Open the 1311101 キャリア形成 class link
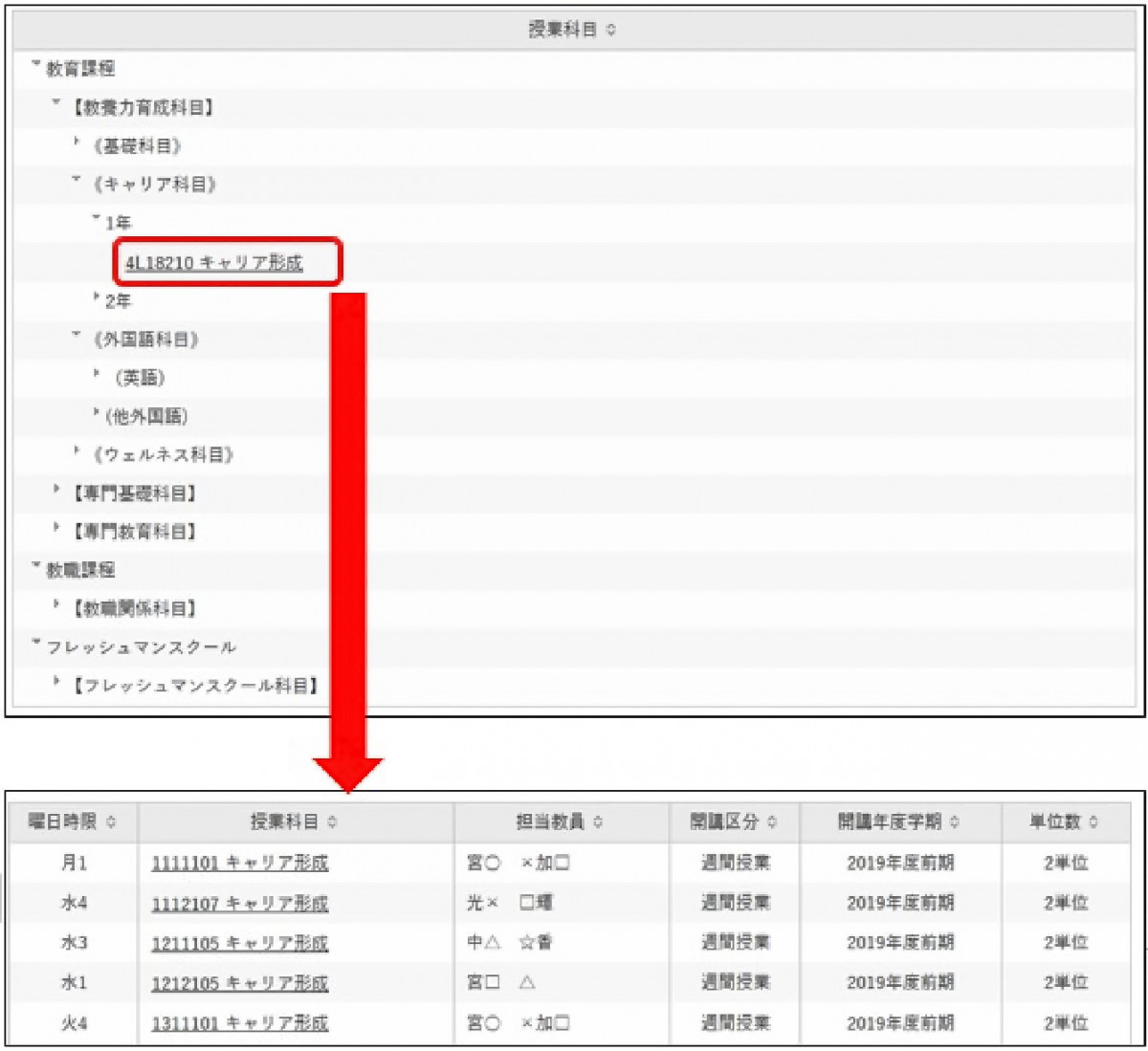Viewport: 1148px width, 1051px height. pyautogui.click(x=239, y=1023)
